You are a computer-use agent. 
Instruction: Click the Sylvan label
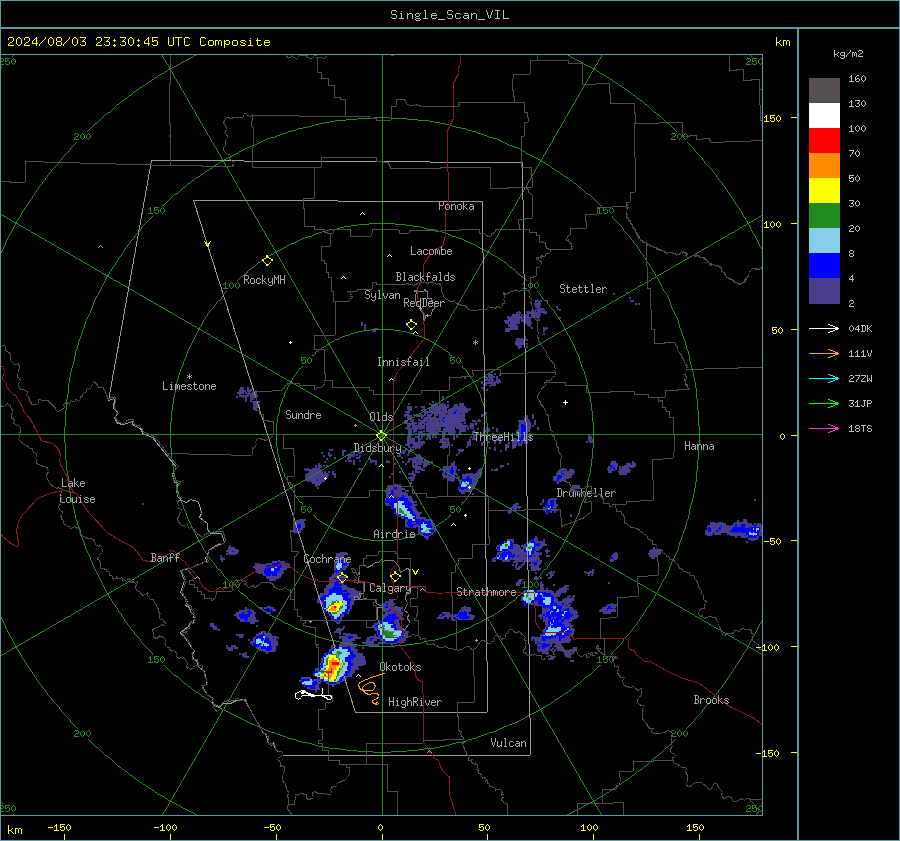(x=382, y=295)
